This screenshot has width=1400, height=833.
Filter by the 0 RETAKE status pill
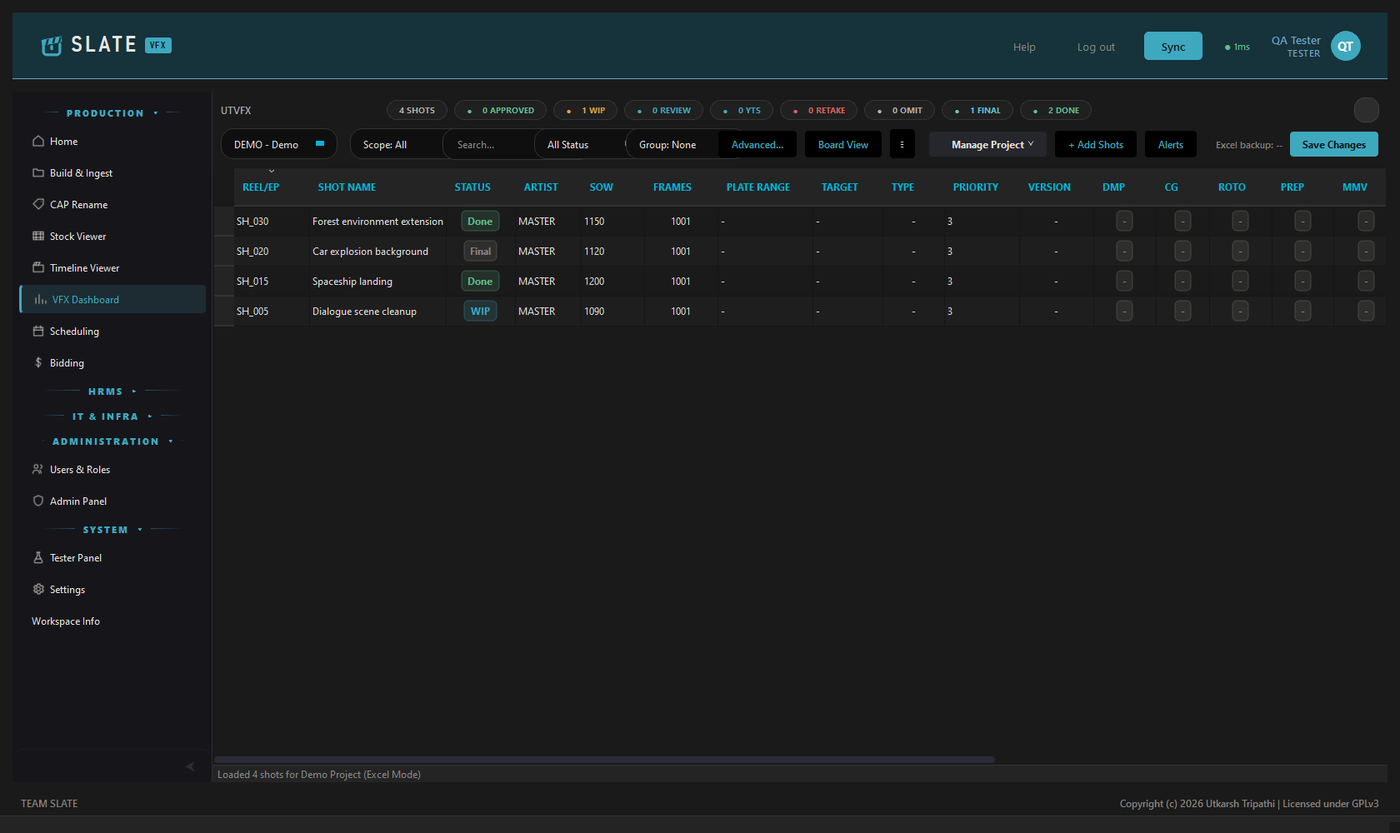(x=818, y=110)
